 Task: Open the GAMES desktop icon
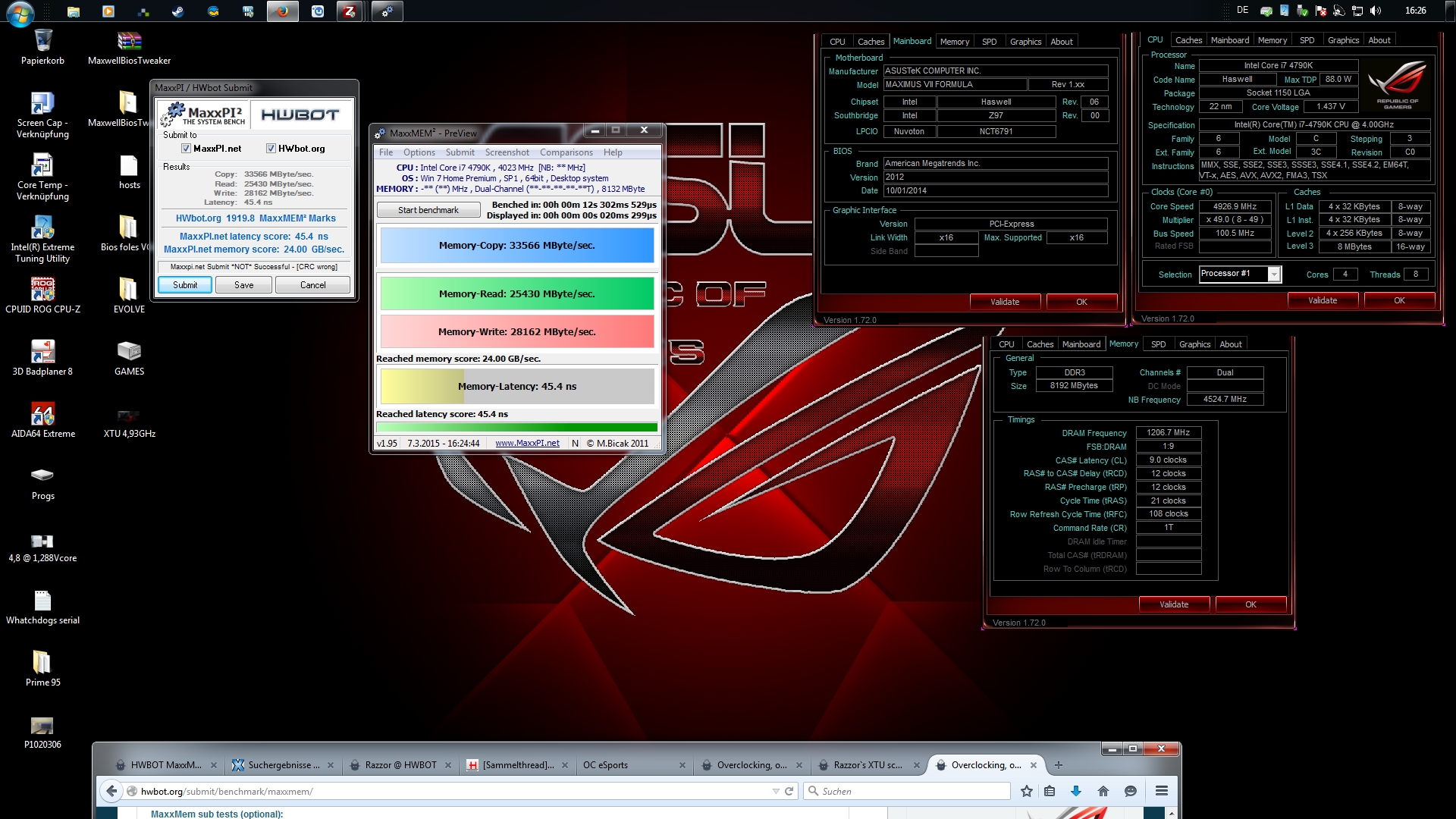point(129,358)
